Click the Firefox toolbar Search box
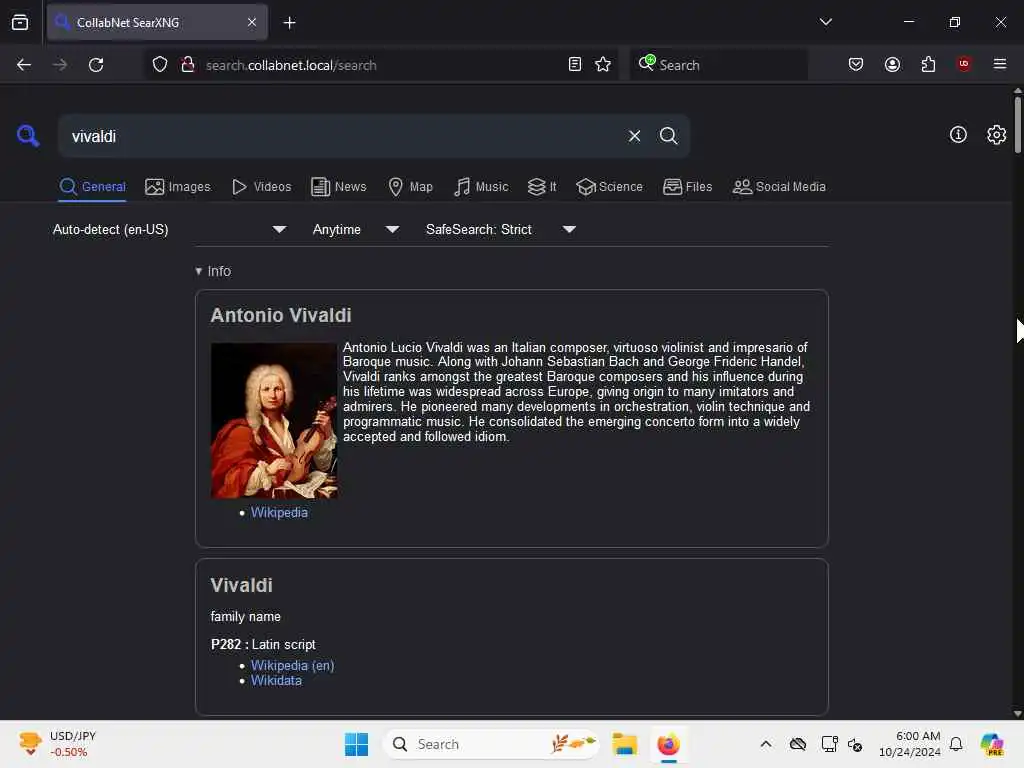The image size is (1024, 768). coord(718,65)
